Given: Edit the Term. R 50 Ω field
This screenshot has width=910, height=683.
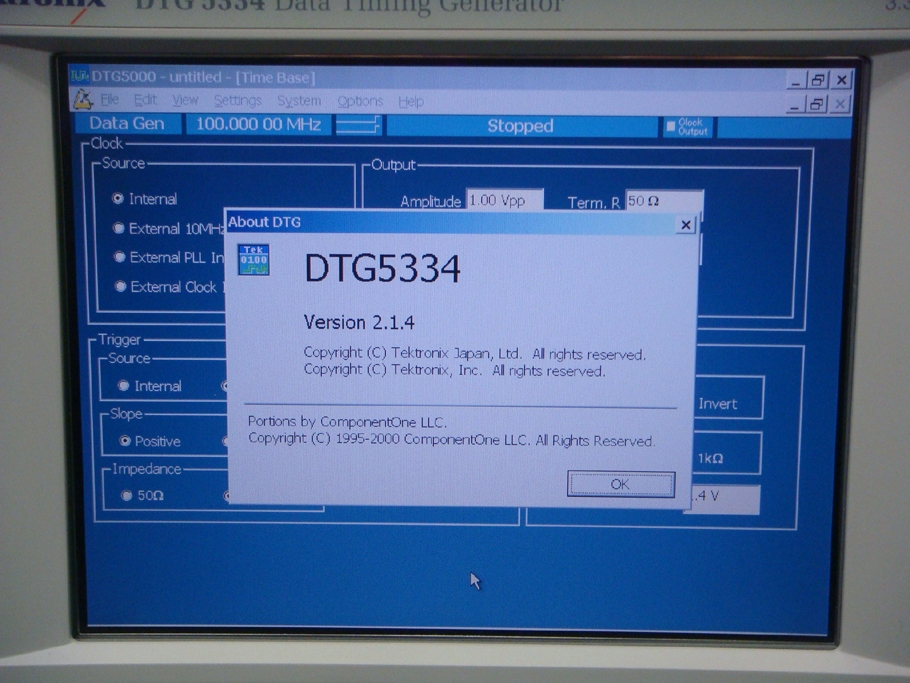Looking at the screenshot, I should [664, 201].
